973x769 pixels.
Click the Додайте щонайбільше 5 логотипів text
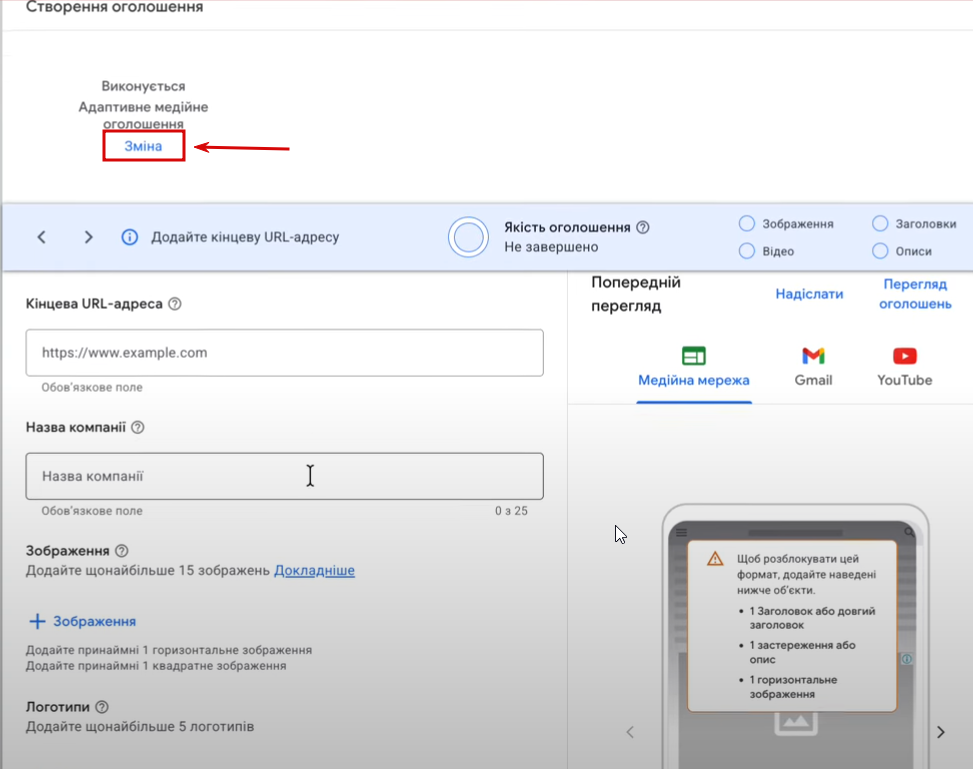(x=140, y=727)
